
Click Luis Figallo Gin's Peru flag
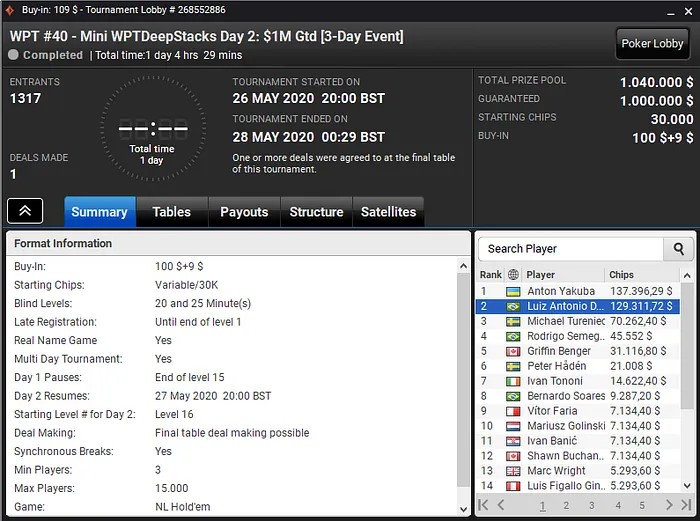point(513,486)
